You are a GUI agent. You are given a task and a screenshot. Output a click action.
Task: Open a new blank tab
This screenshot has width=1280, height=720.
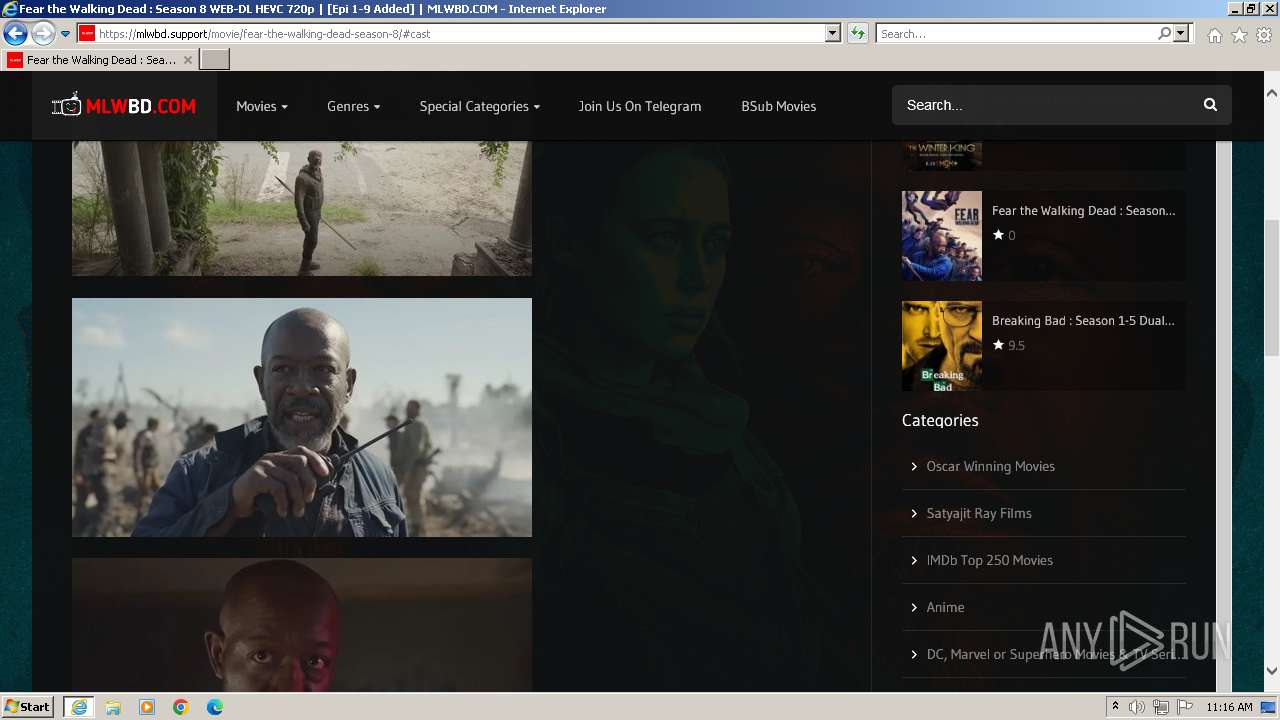[215, 60]
